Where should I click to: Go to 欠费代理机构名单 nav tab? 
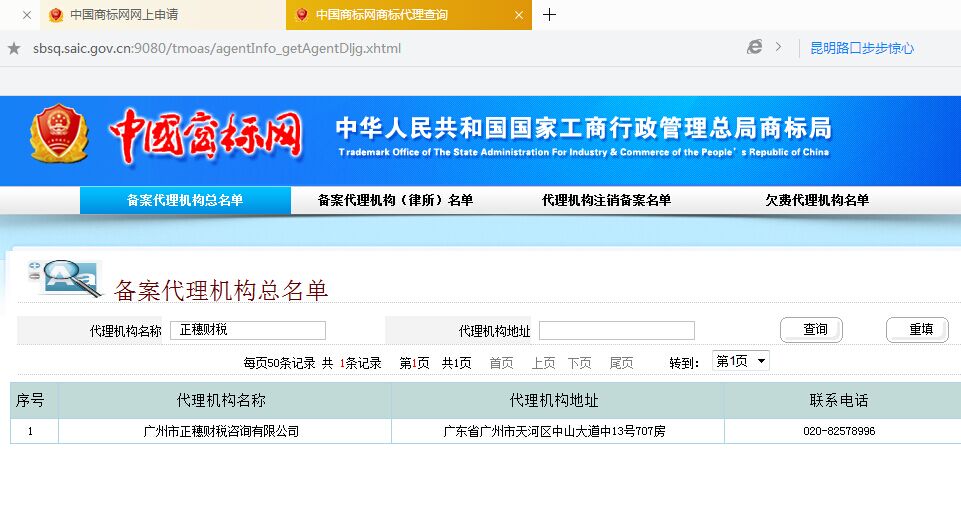coord(817,200)
